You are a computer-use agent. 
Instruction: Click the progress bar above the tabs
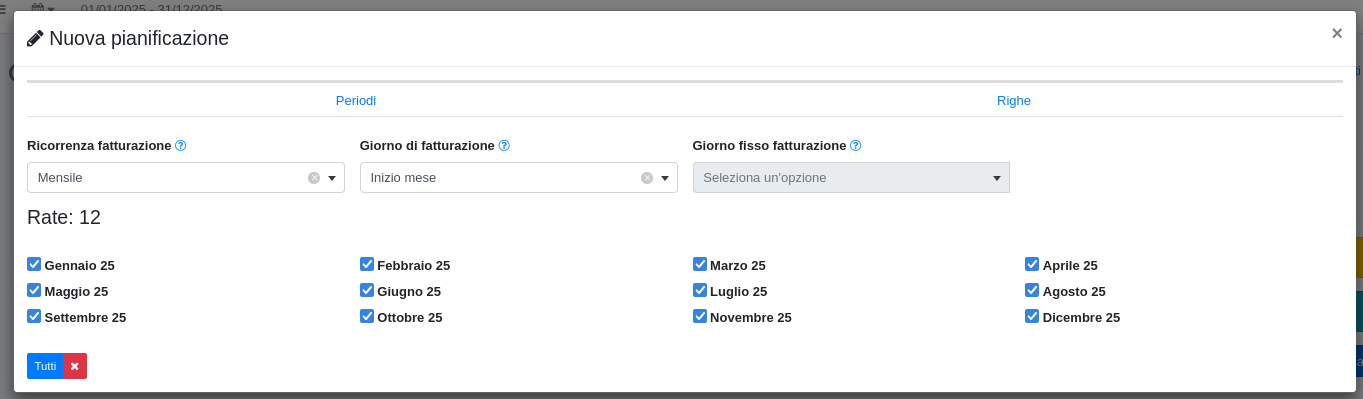point(685,81)
